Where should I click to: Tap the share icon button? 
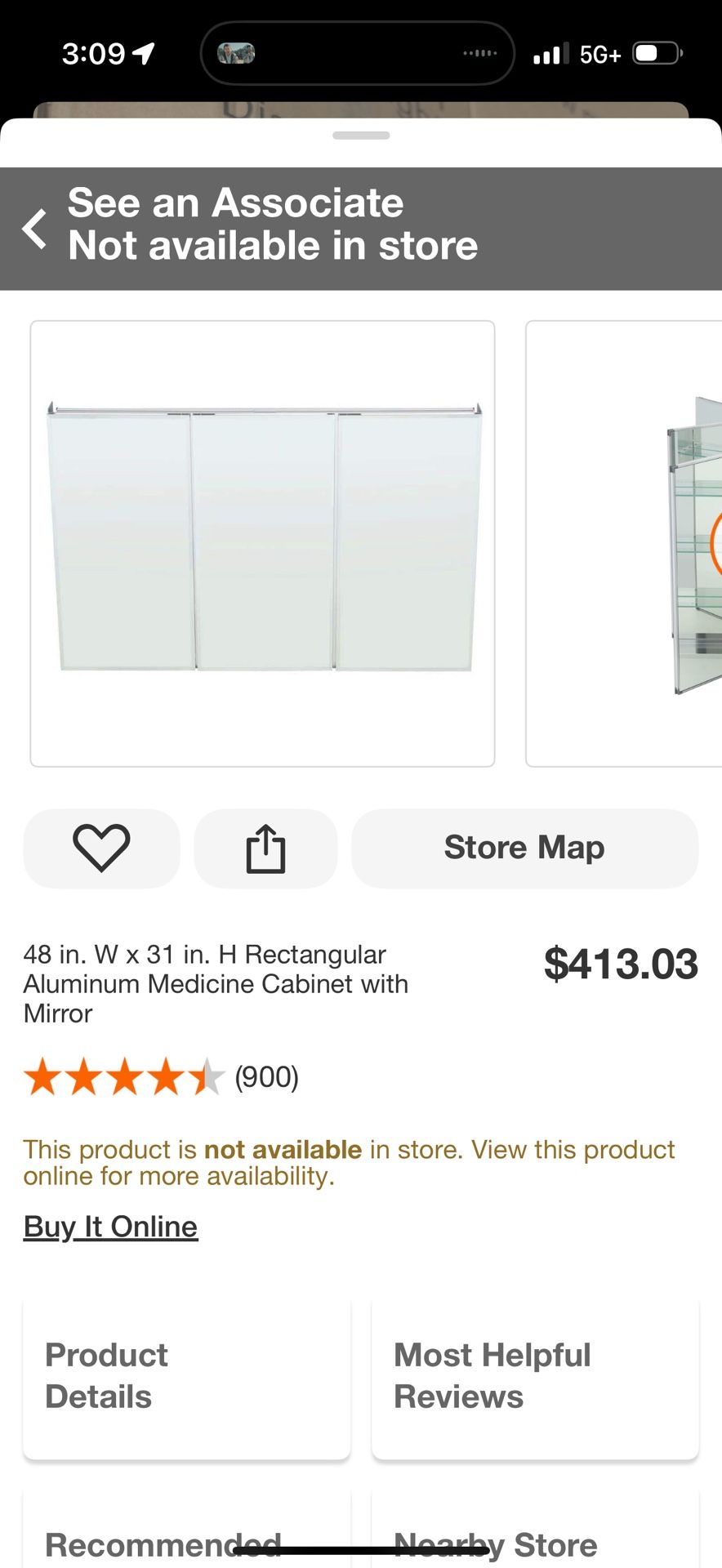pos(265,849)
